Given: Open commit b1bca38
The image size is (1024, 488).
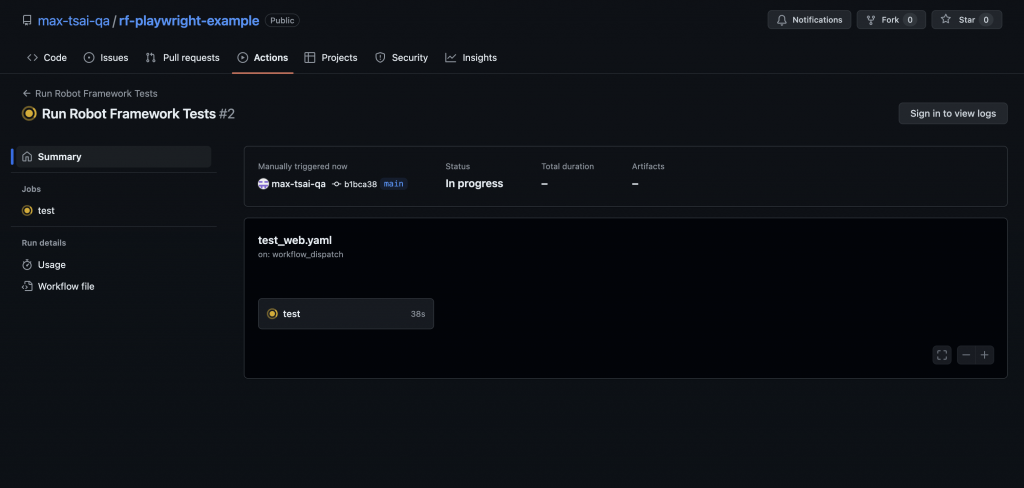Looking at the screenshot, I should 360,184.
